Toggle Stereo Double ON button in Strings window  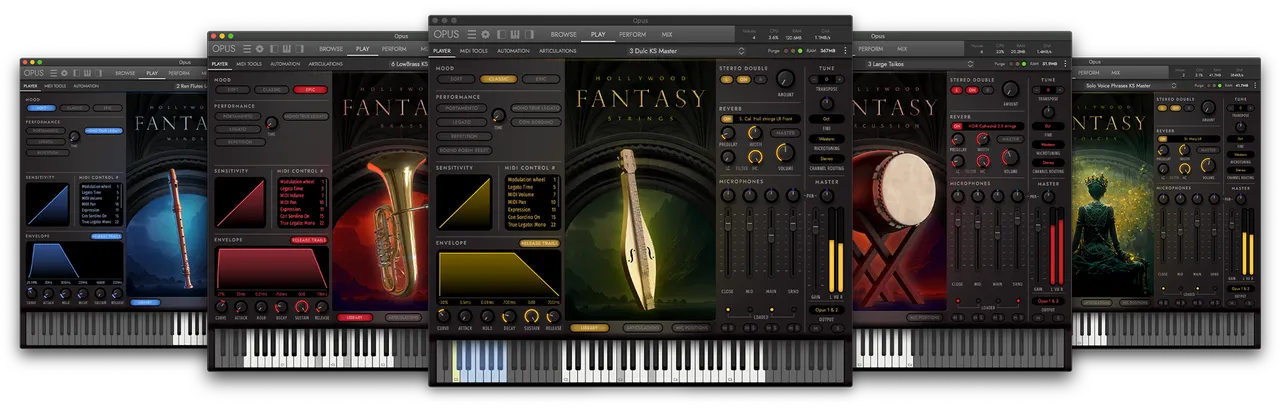[x=743, y=79]
